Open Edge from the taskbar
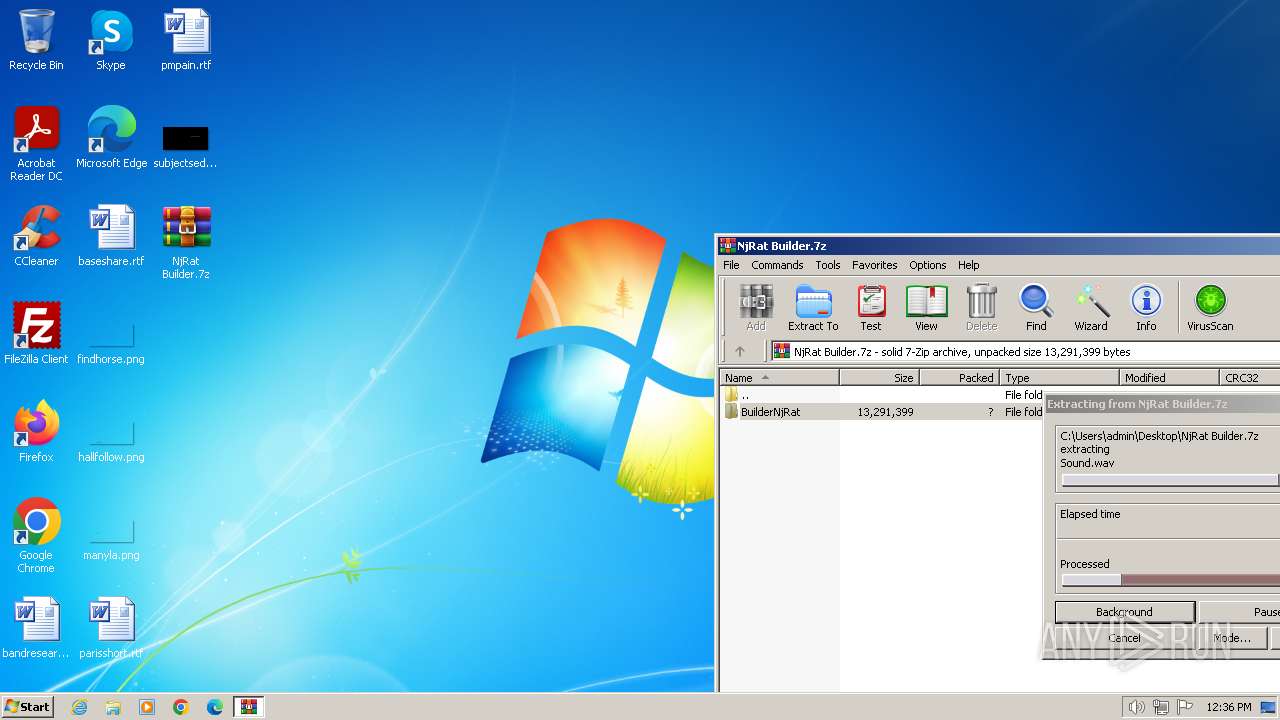The width and height of the screenshot is (1280, 720). (x=215, y=707)
